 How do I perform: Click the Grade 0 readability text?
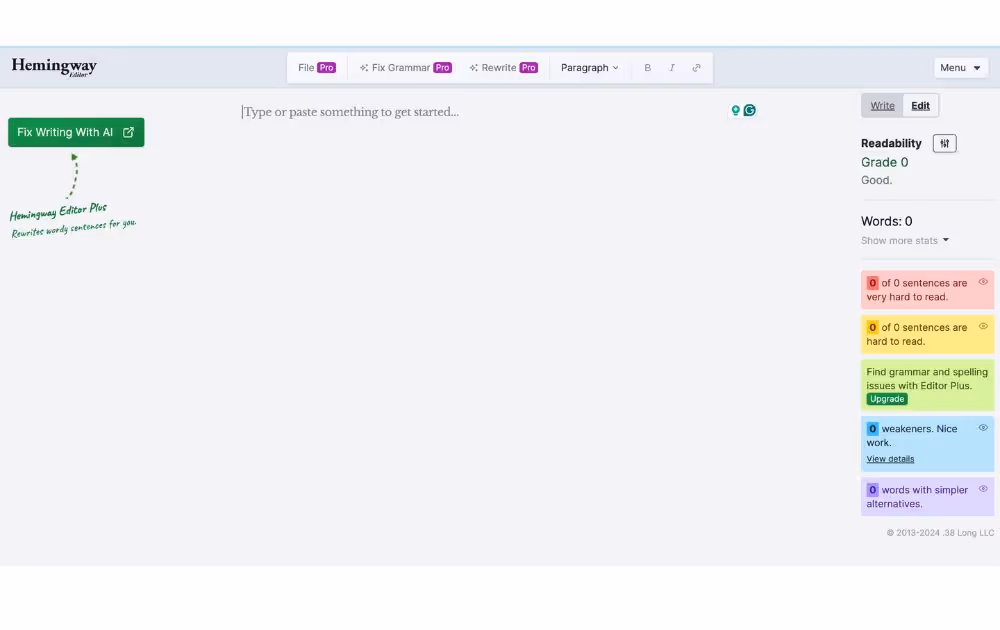click(885, 163)
